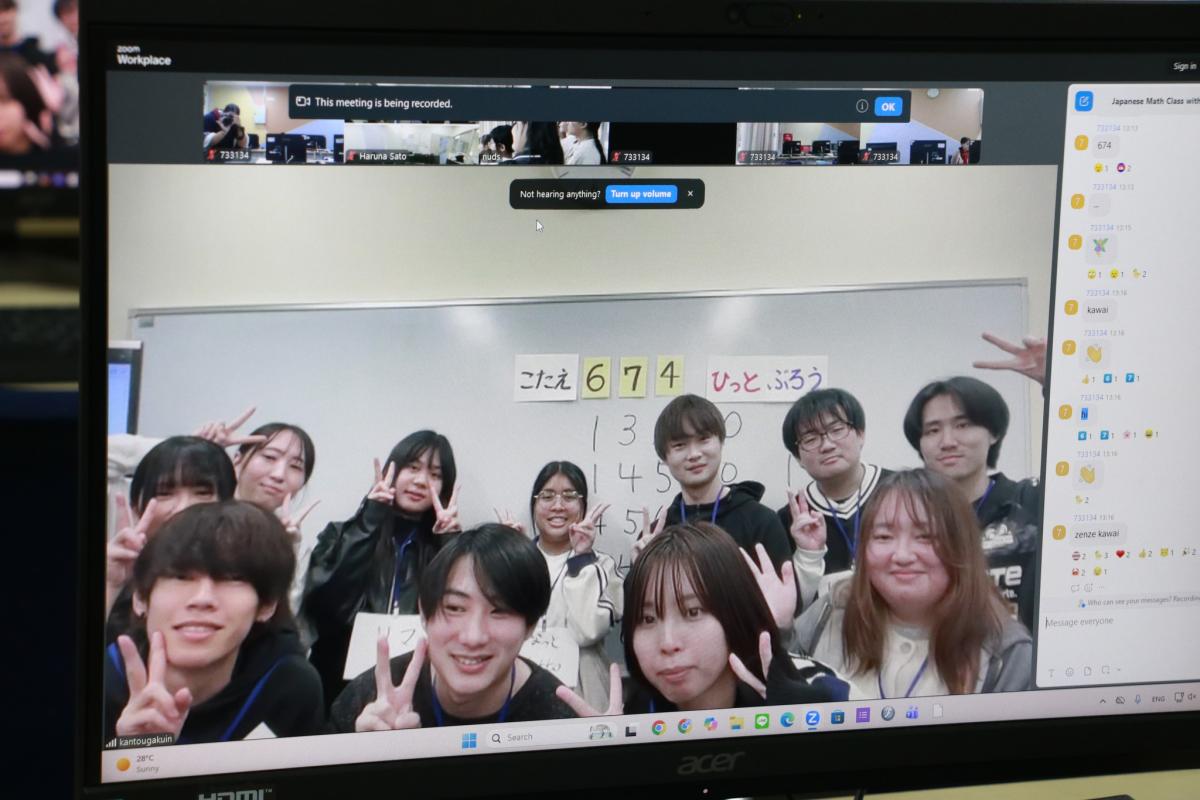Click the Turn up volume button

[640, 194]
